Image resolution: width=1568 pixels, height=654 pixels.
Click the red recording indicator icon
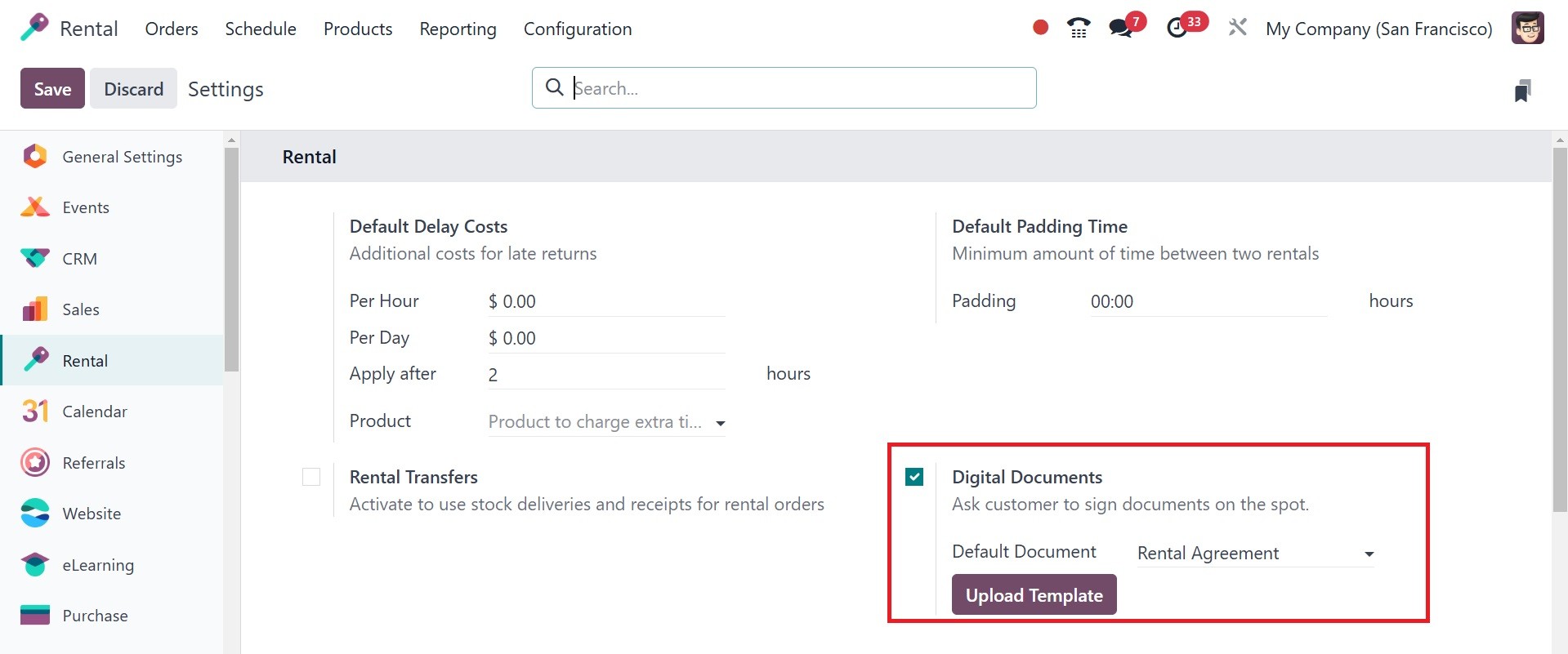pos(1040,28)
